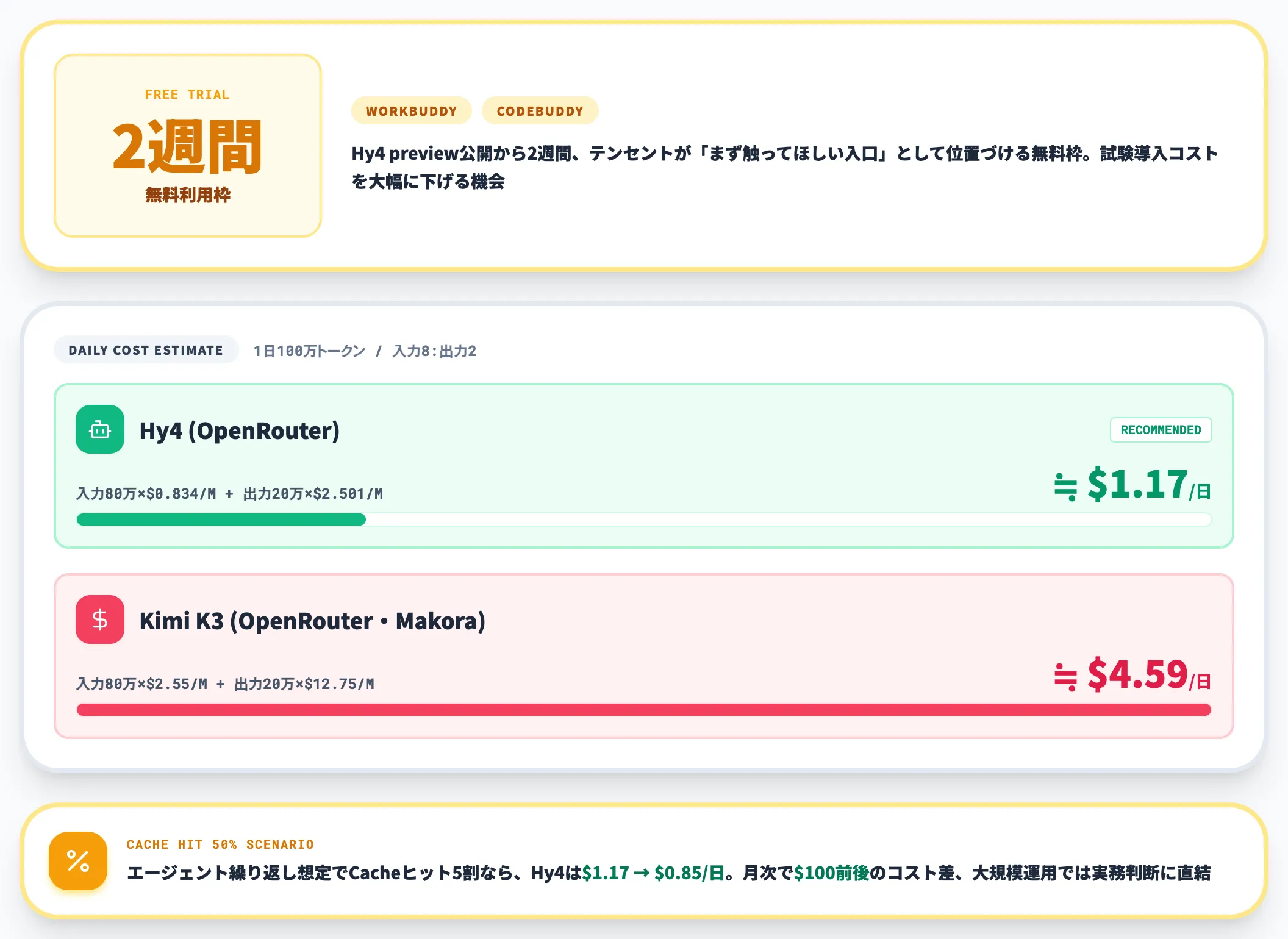Image resolution: width=1288 pixels, height=939 pixels.
Task: Click the text 1日100万トークン / 入力8:出力2
Action: [365, 351]
